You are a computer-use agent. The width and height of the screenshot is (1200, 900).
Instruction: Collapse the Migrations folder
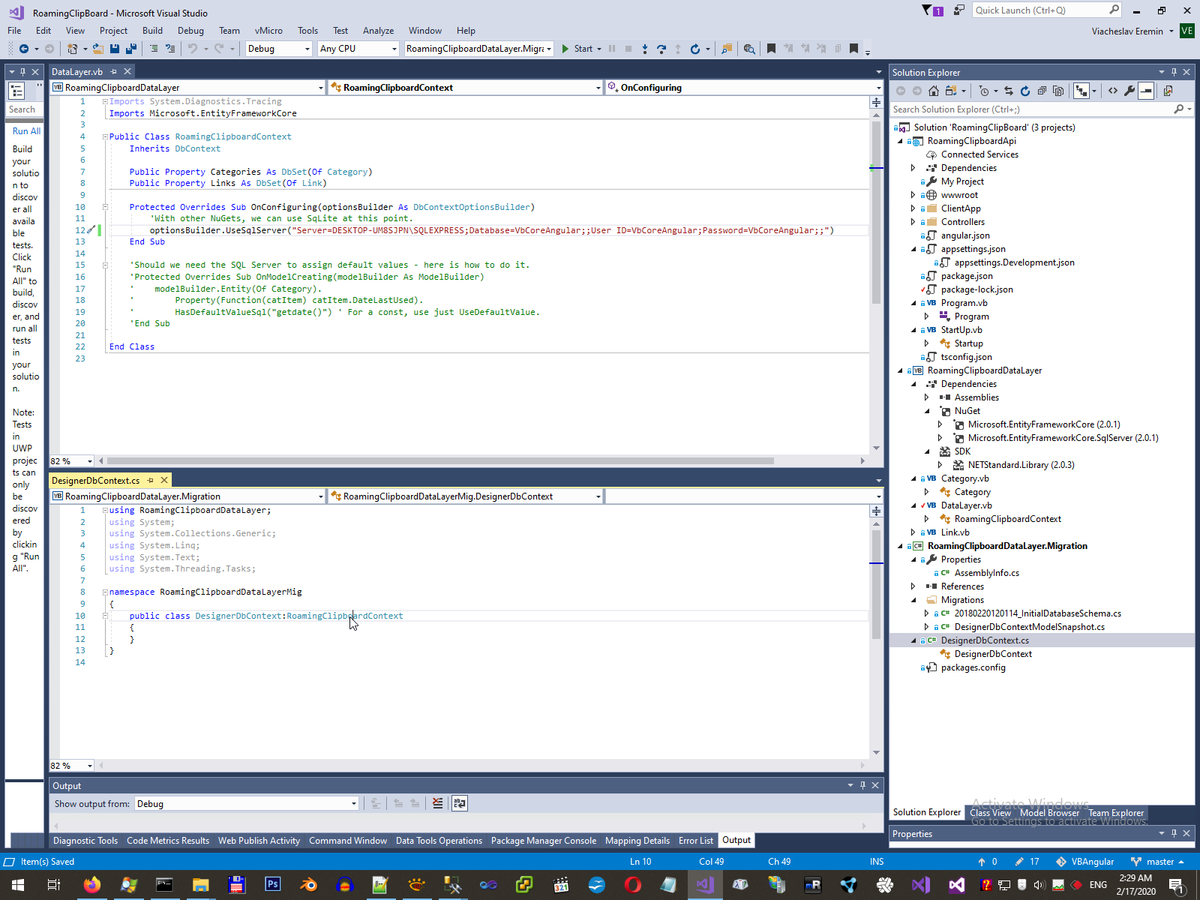[913, 600]
